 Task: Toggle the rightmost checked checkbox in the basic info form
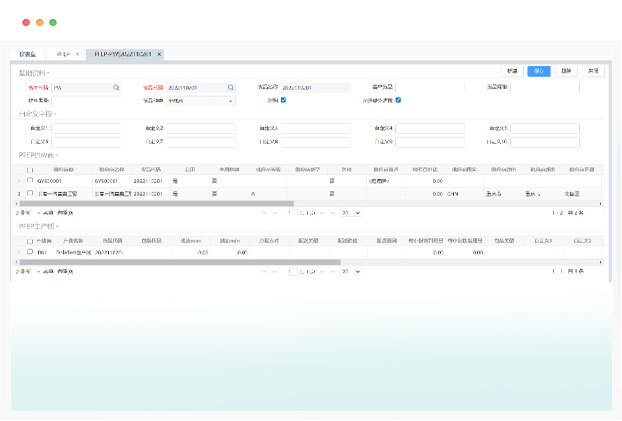pos(398,100)
